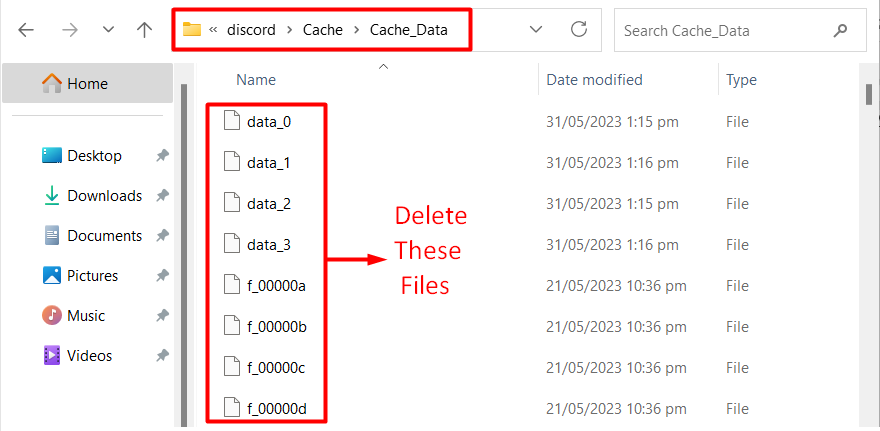Expand hidden breadcrumb path before discord

(x=213, y=30)
